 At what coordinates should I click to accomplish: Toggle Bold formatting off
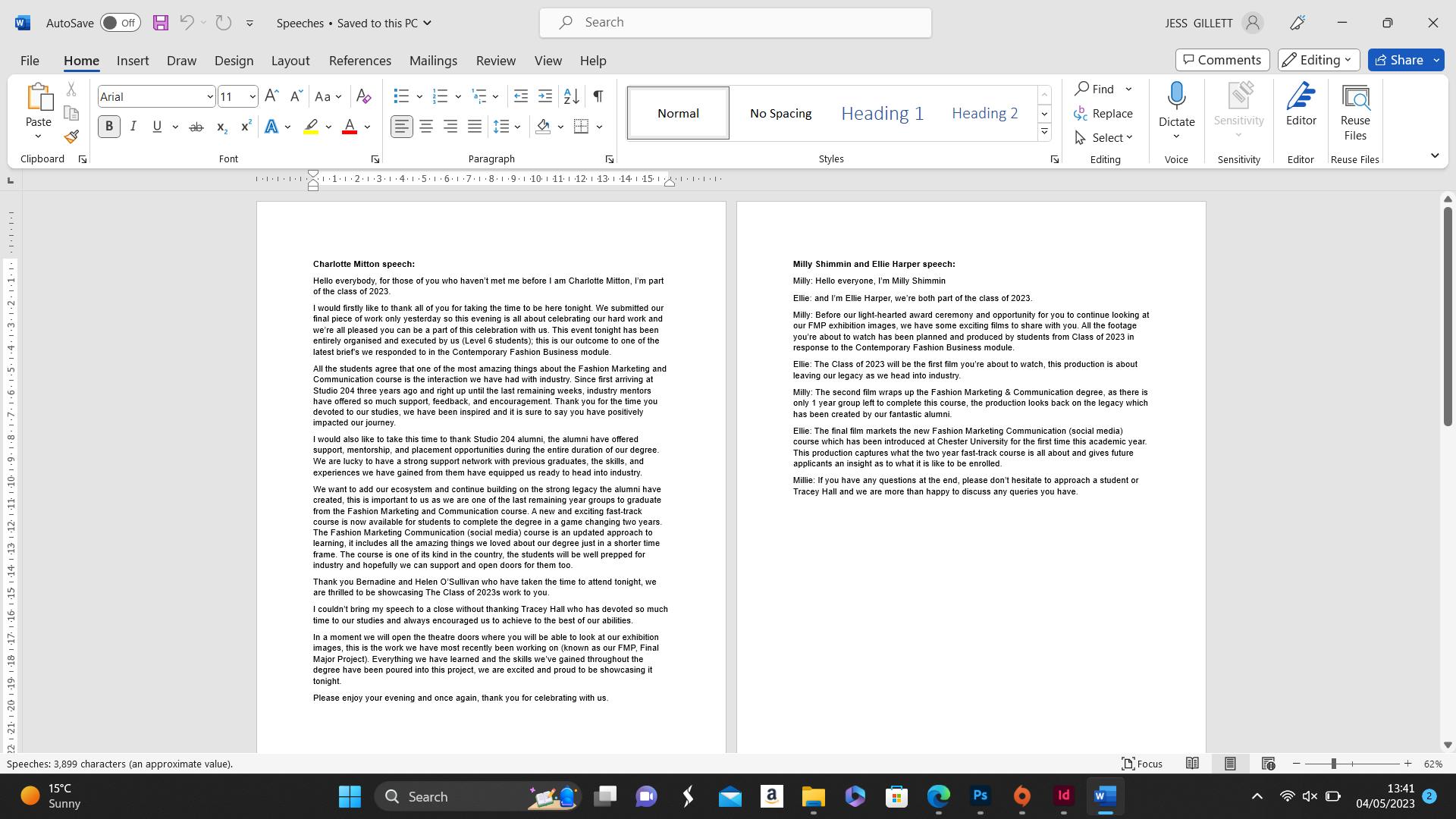[x=109, y=127]
